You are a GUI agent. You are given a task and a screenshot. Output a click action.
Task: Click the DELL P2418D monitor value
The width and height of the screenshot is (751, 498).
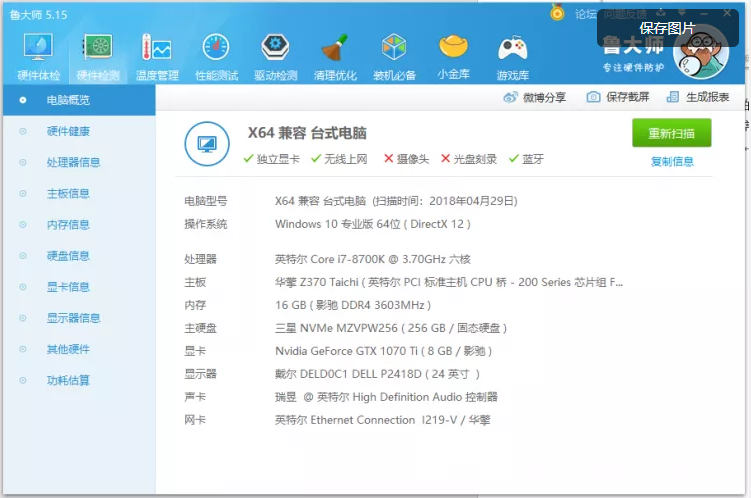coord(377,374)
